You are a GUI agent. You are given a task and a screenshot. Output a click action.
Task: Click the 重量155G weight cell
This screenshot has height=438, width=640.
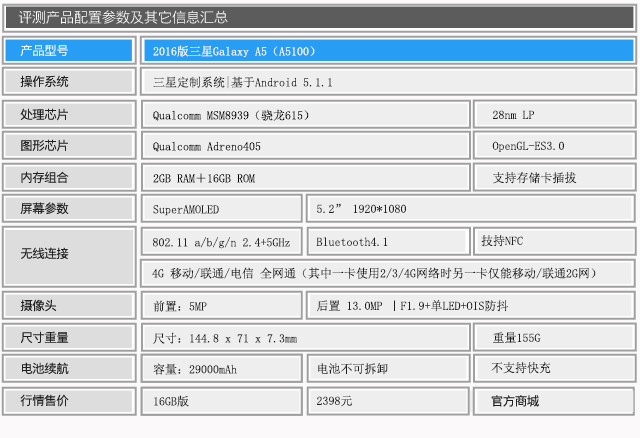point(553,338)
